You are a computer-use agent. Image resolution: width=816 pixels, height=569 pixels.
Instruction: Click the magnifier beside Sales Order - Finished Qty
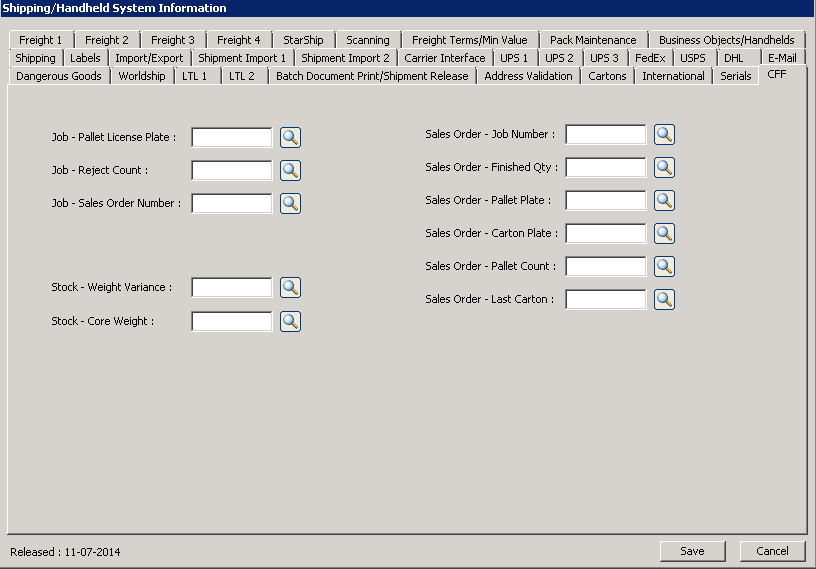(x=664, y=168)
